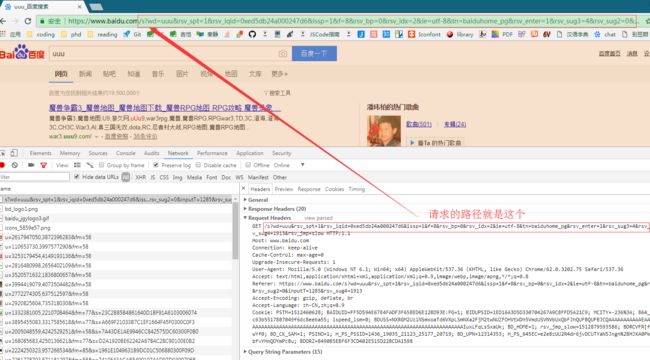Clear the network log with the clear icon
Image resolution: width=650 pixels, height=360 pixels.
[x=15, y=165]
